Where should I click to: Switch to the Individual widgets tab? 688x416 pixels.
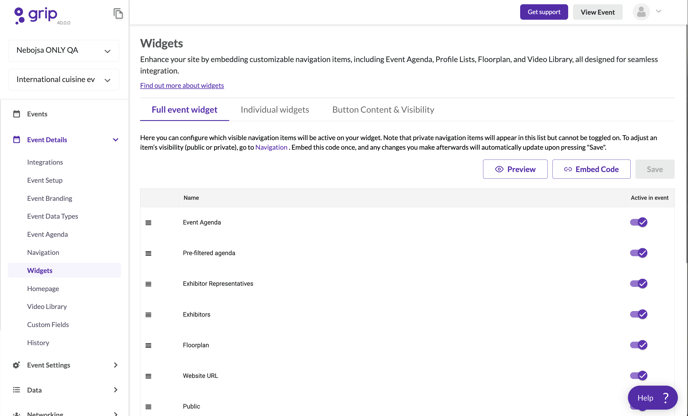click(x=275, y=110)
